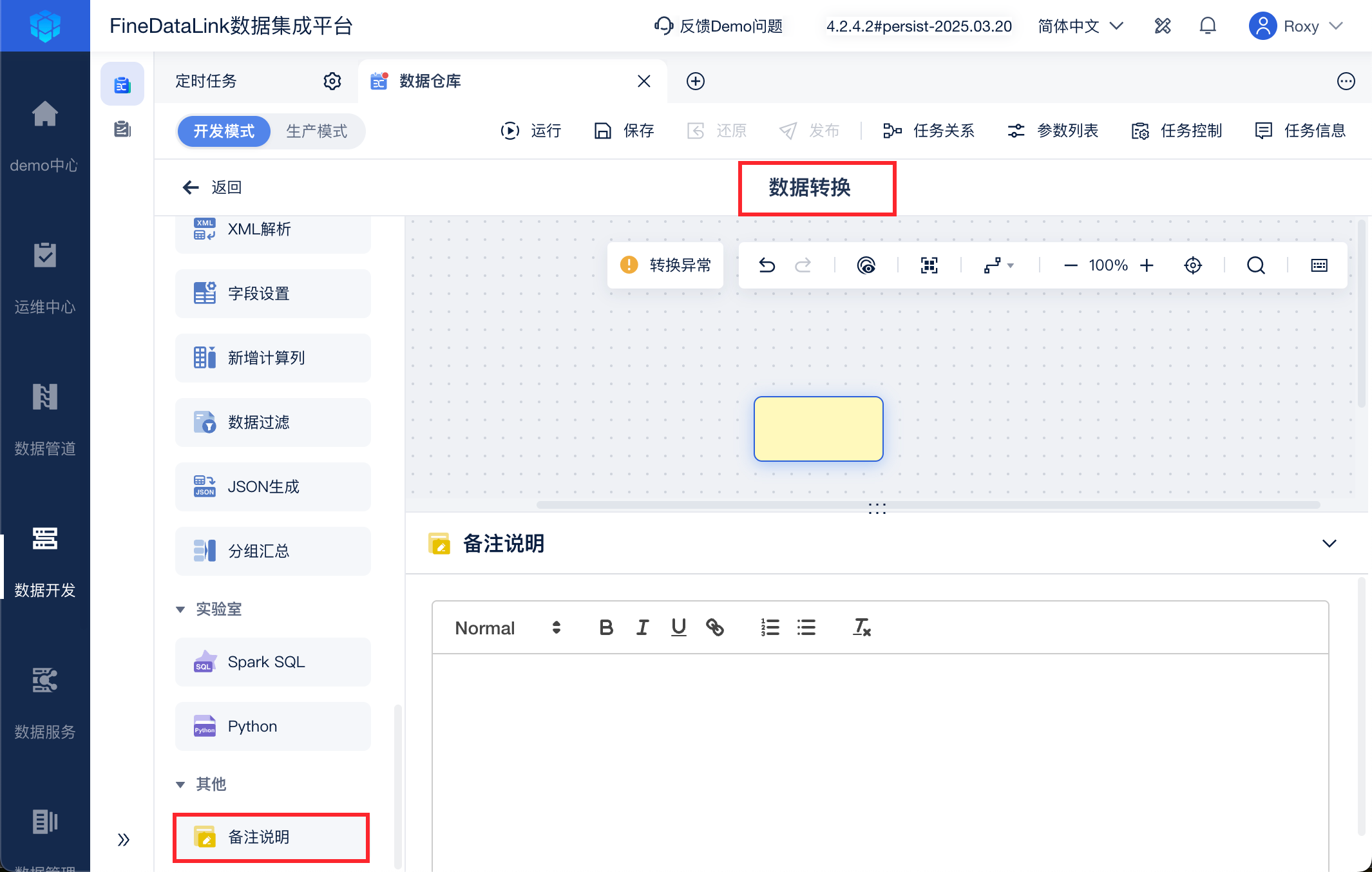The width and height of the screenshot is (1372, 872).
Task: Select the 数据过滤 operator
Action: point(273,422)
